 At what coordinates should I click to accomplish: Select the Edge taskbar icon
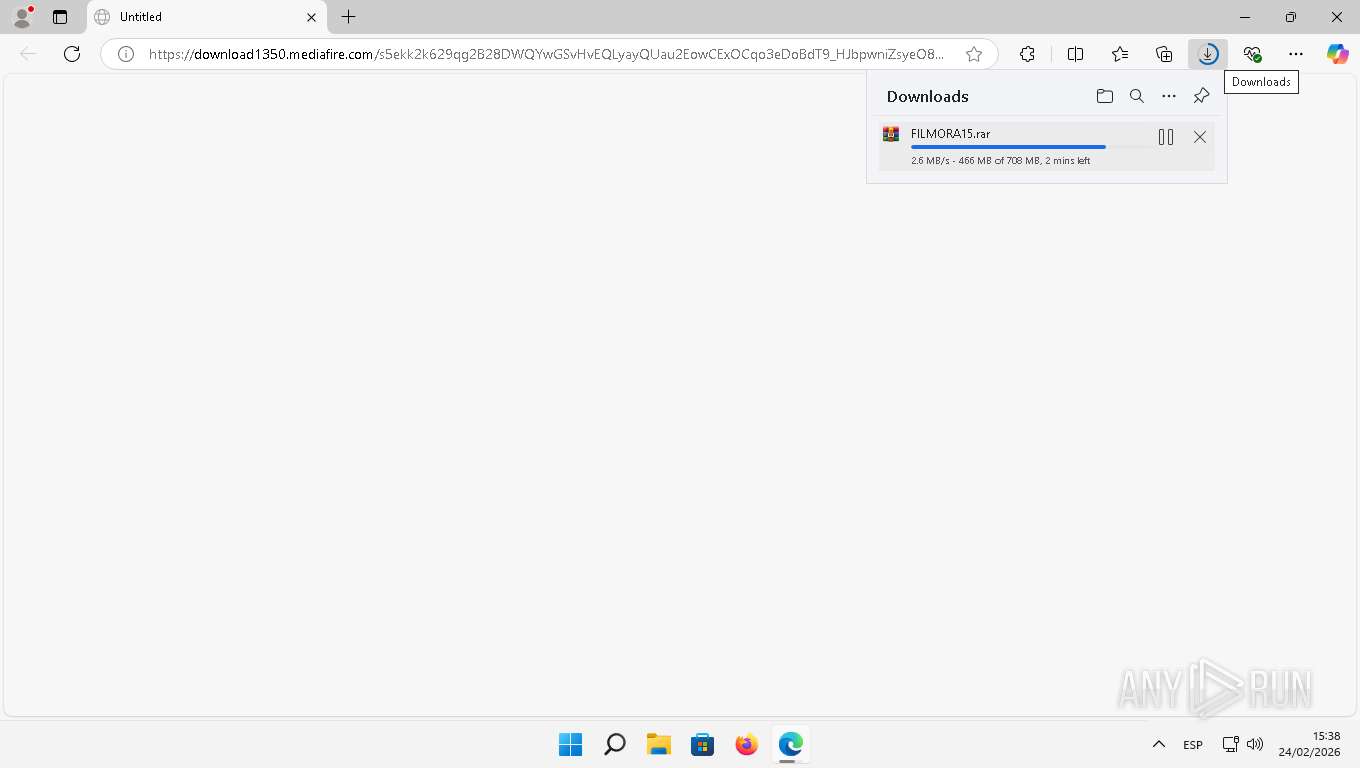tap(790, 745)
